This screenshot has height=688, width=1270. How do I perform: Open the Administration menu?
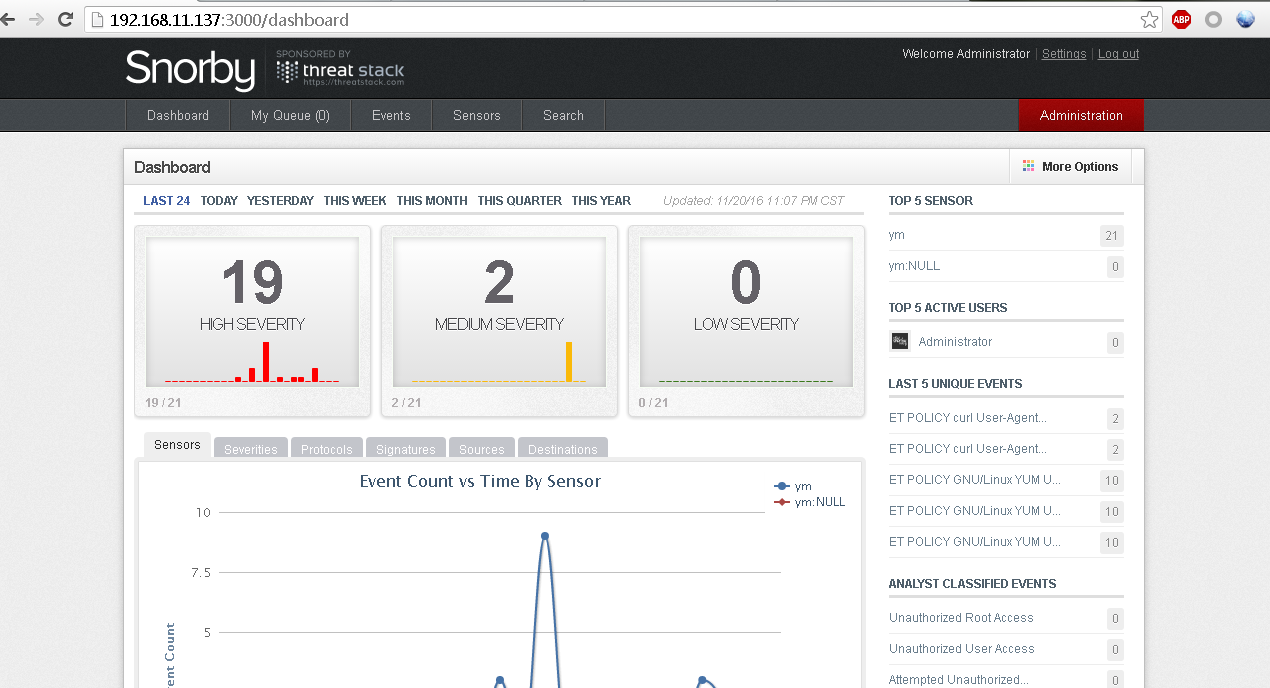point(1080,116)
